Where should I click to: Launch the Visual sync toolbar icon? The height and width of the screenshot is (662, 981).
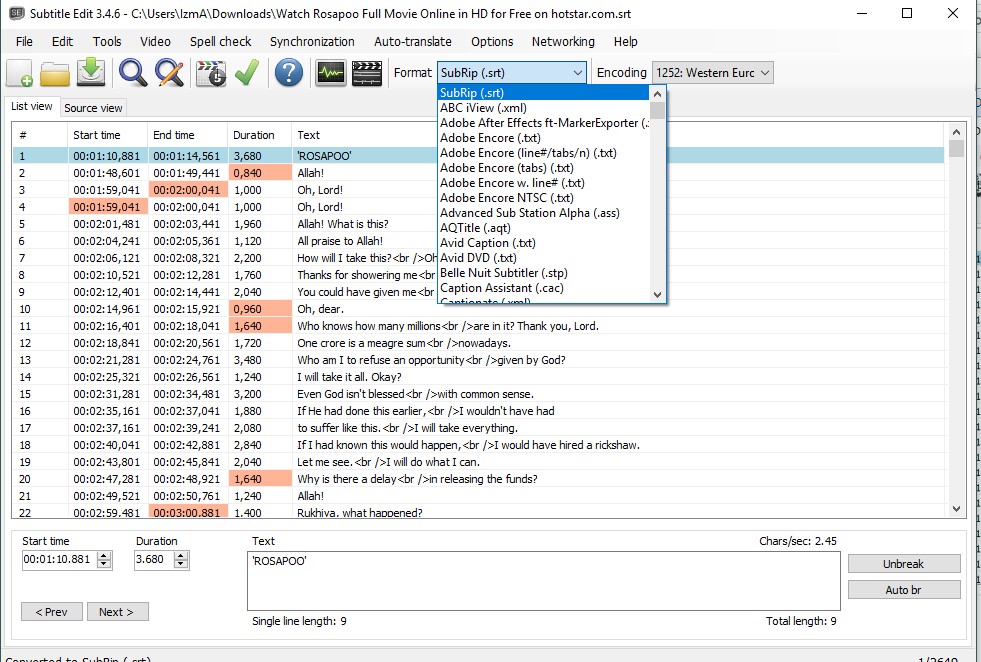coord(211,73)
